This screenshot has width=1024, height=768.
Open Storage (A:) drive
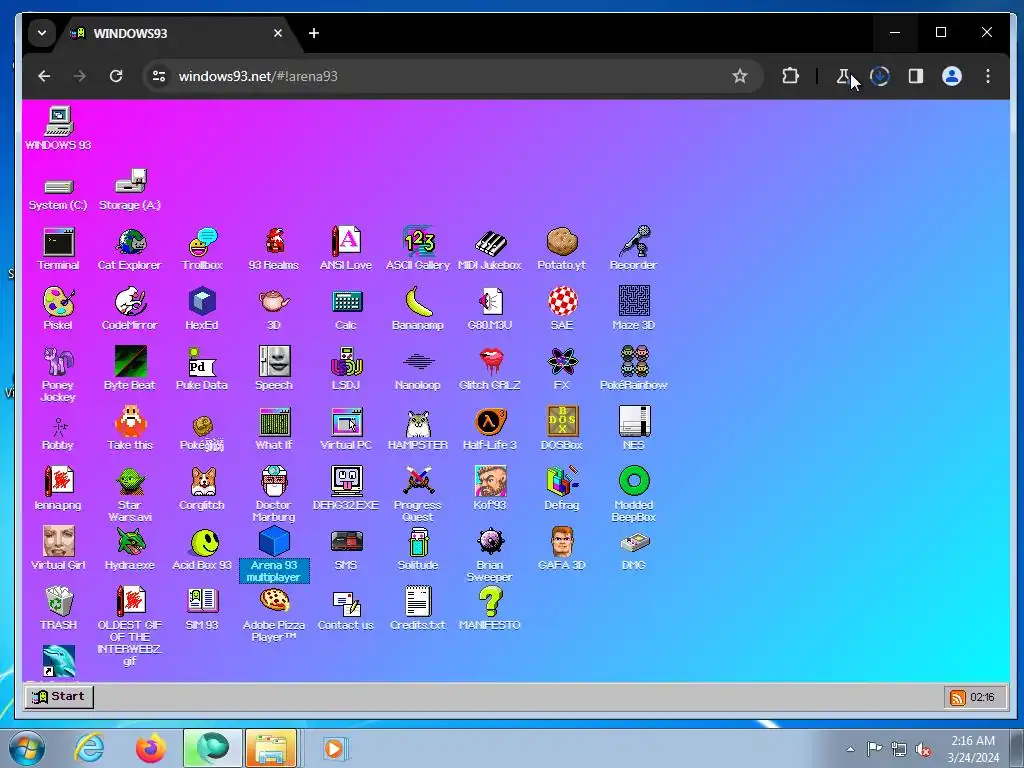(x=129, y=189)
